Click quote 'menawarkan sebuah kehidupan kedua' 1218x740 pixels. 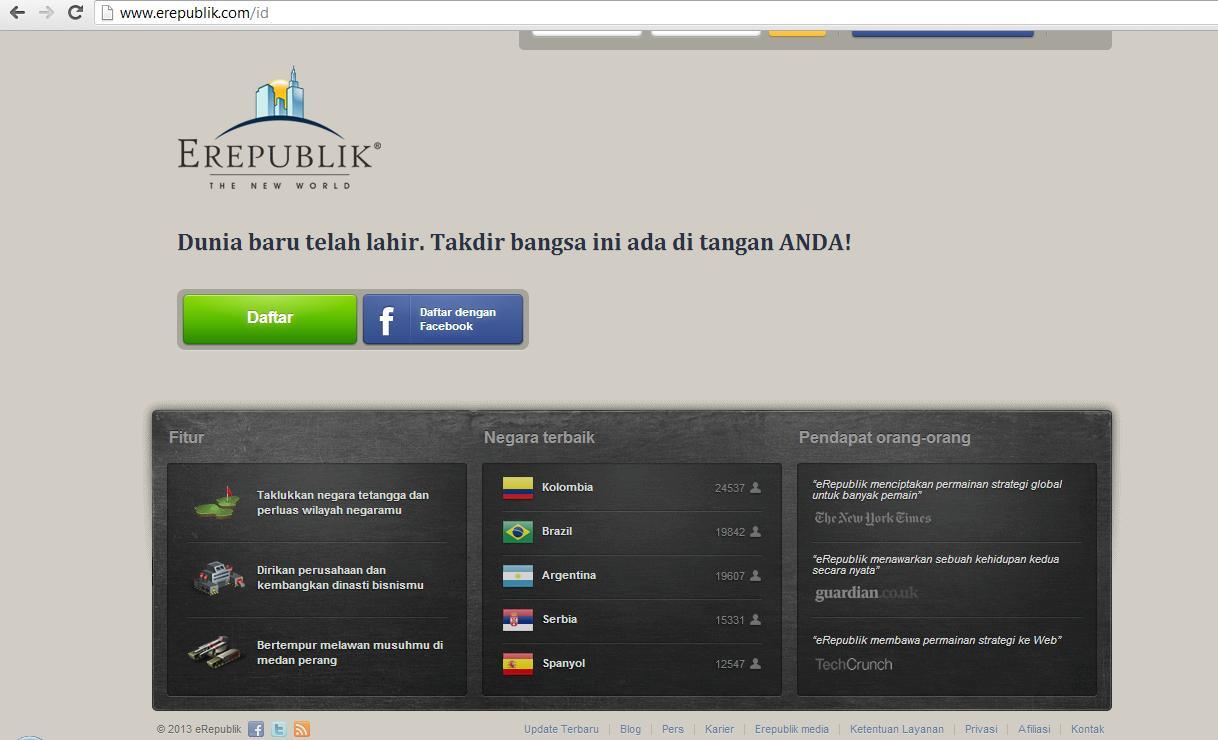pyautogui.click(x=935, y=564)
